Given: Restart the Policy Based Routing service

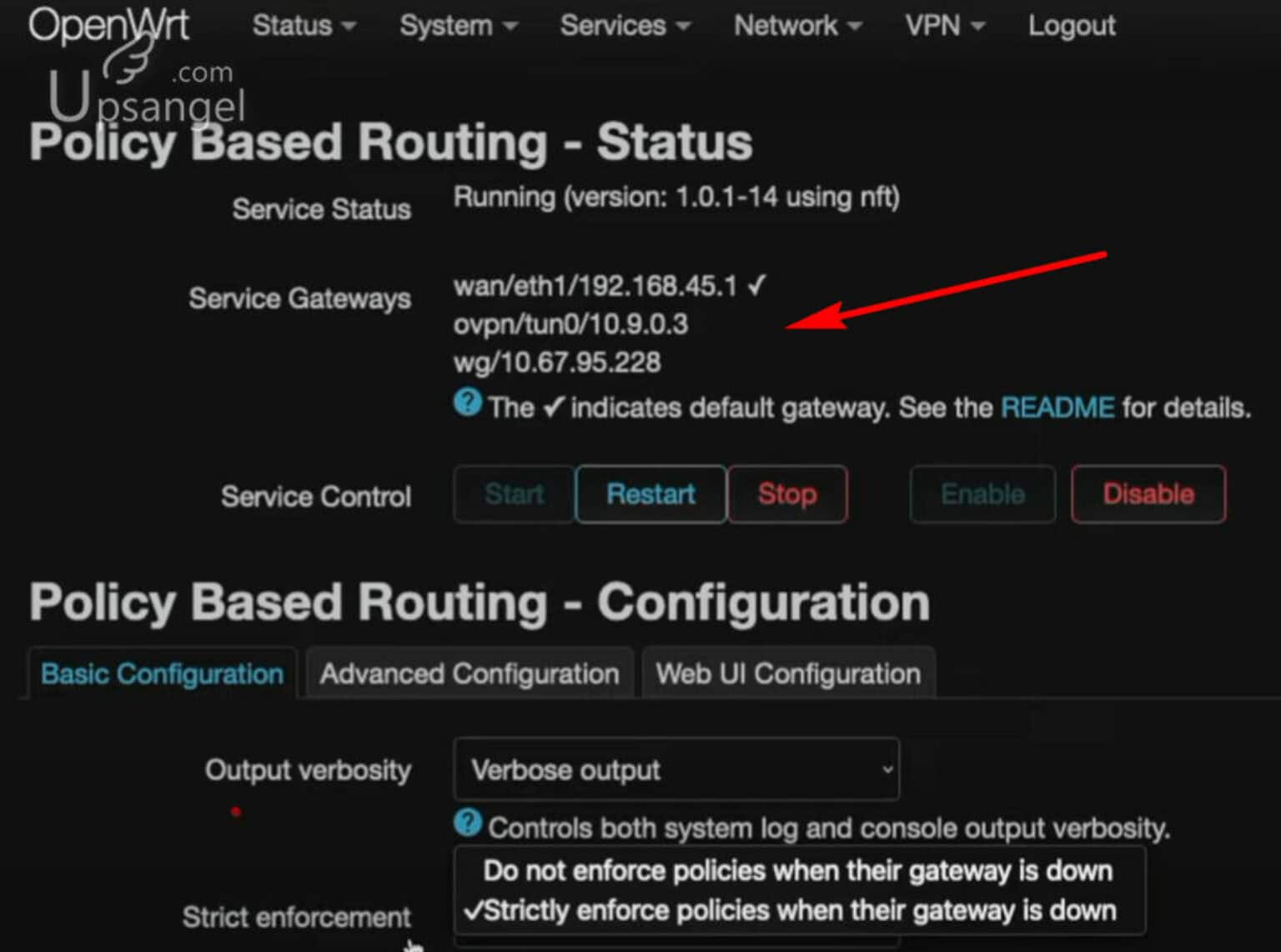Looking at the screenshot, I should (651, 494).
